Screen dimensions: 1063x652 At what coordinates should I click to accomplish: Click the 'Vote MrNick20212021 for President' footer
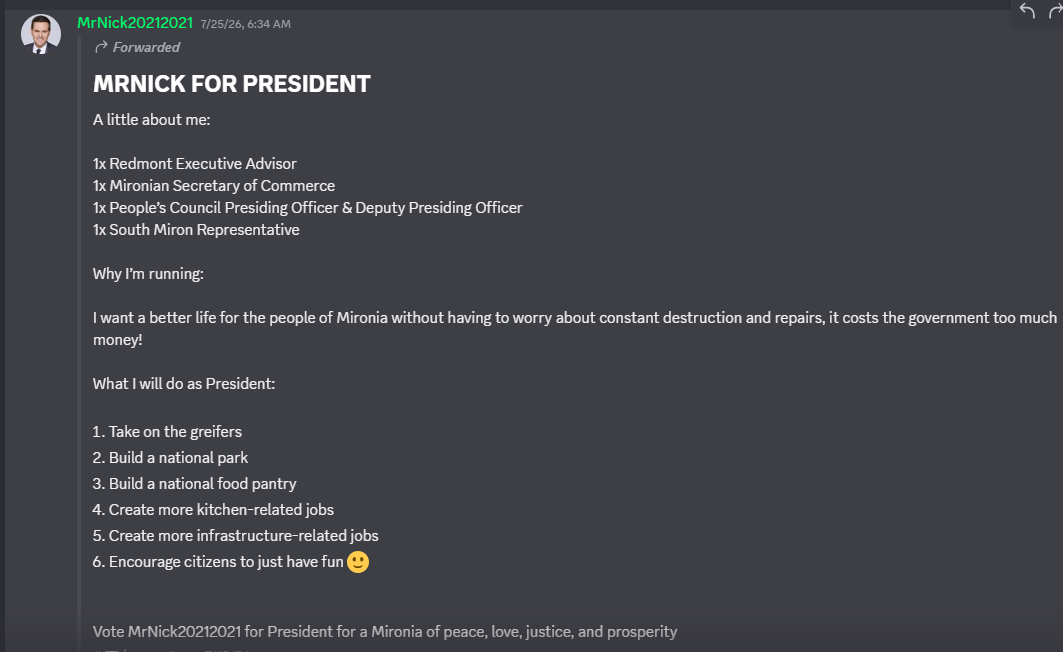click(385, 632)
